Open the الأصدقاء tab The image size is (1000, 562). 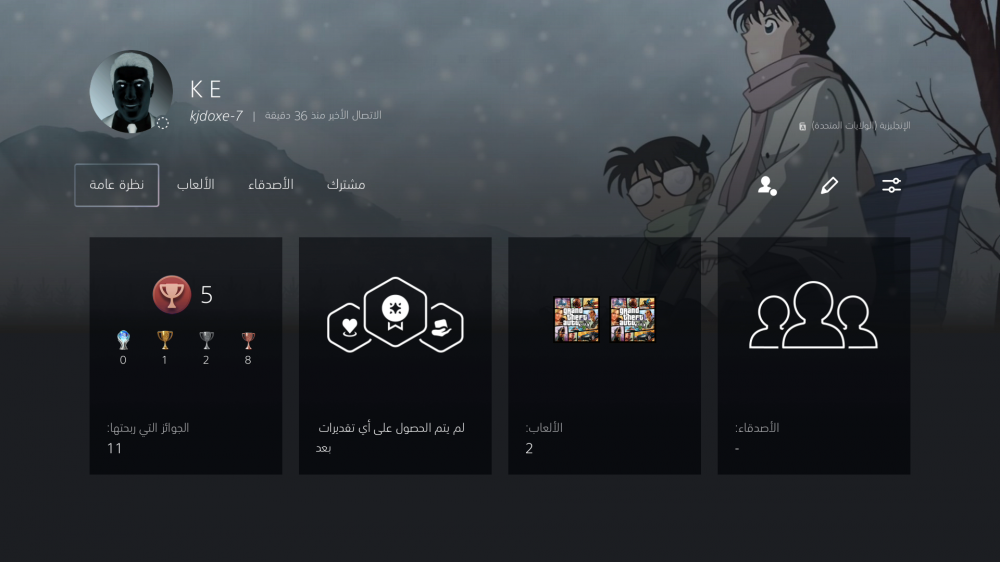[271, 185]
